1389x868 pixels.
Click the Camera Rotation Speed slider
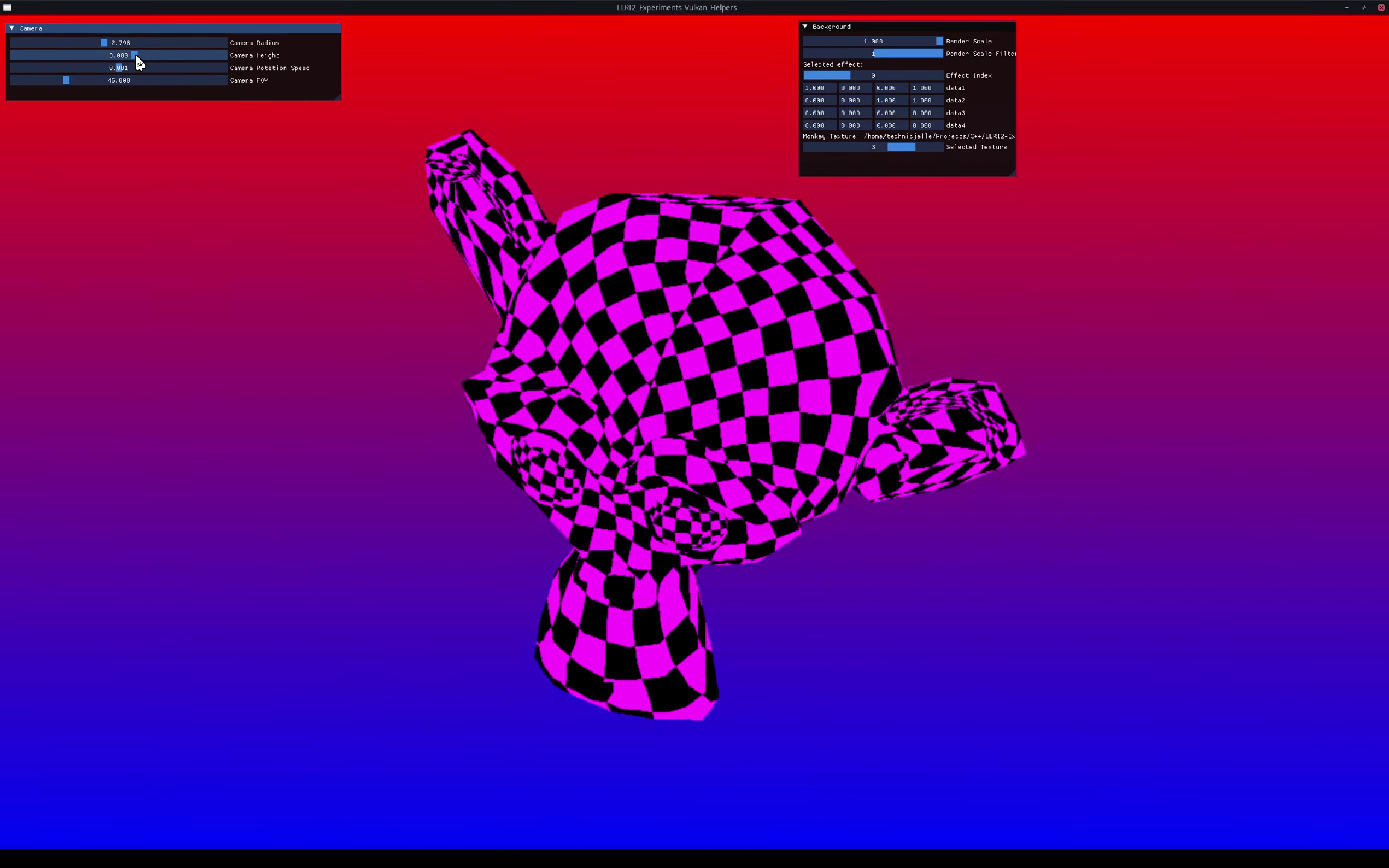tap(118, 68)
